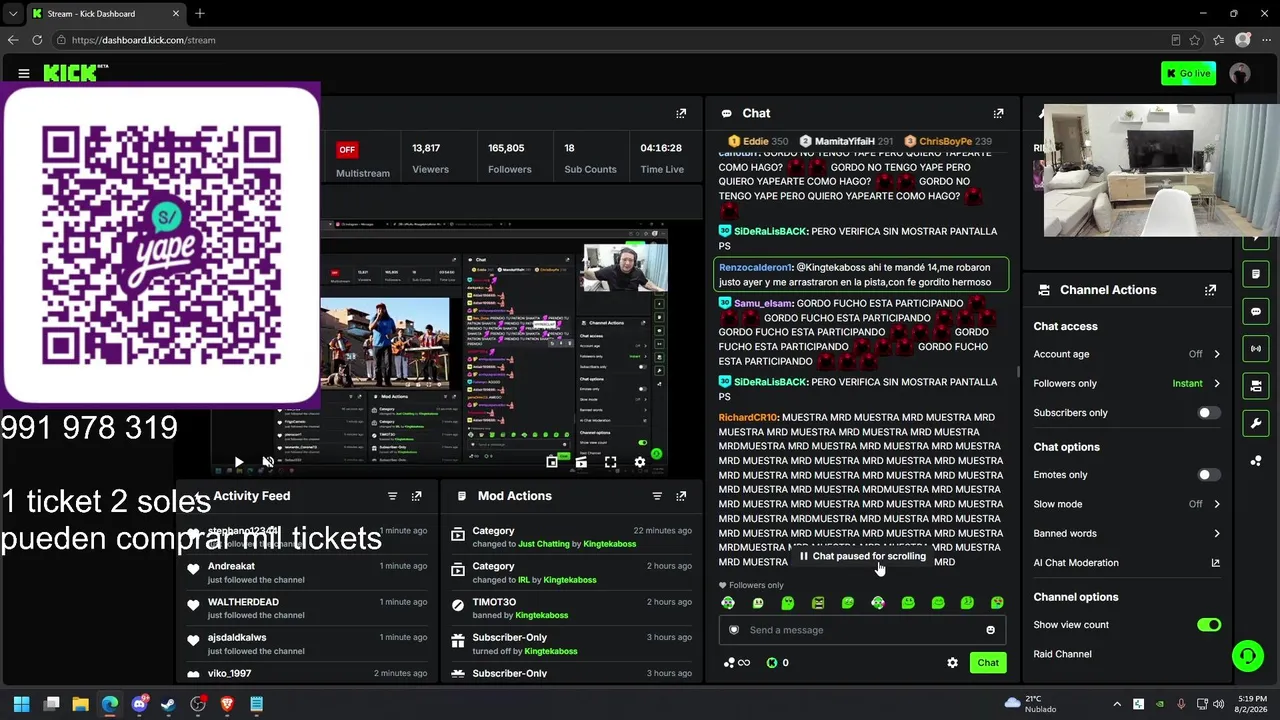Open AI Chat Moderation external link
The height and width of the screenshot is (720, 1280).
coord(1216,563)
